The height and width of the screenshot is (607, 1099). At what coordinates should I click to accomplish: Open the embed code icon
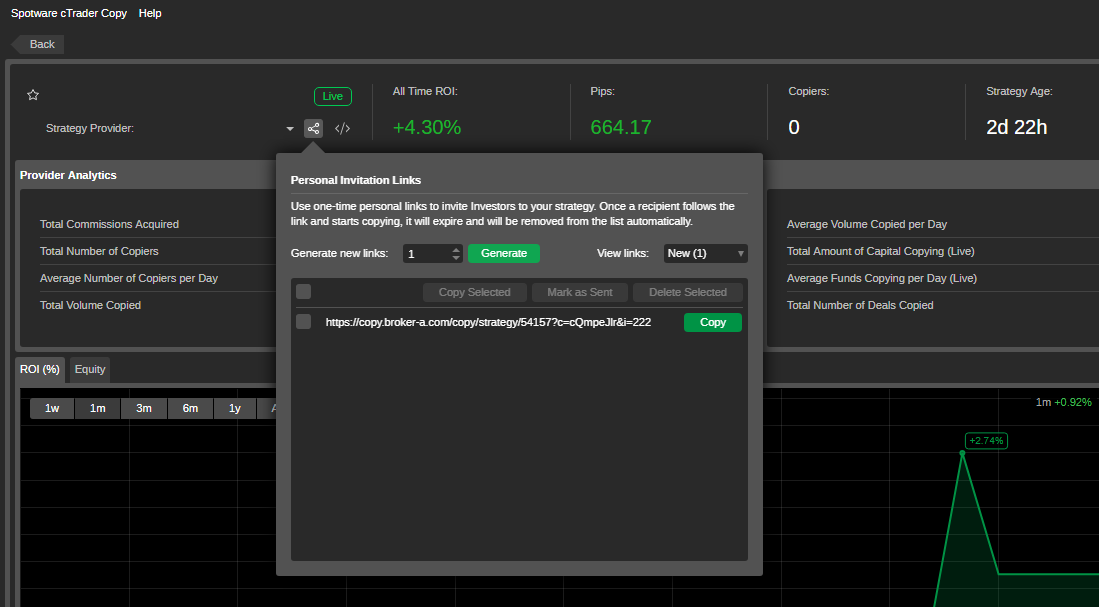point(342,128)
